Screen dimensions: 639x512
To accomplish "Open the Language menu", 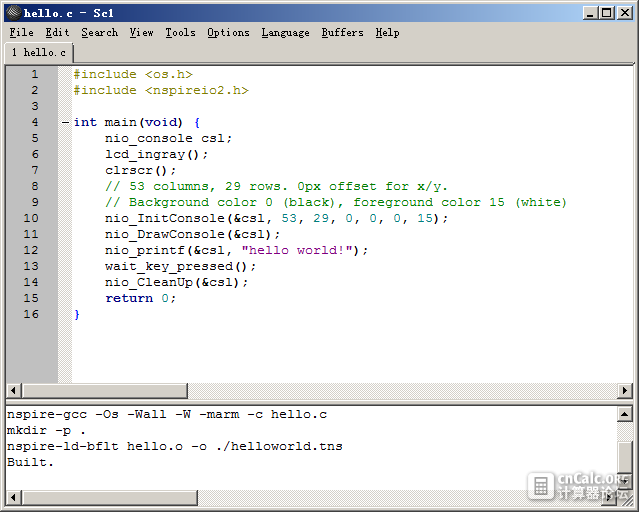I will coord(285,33).
